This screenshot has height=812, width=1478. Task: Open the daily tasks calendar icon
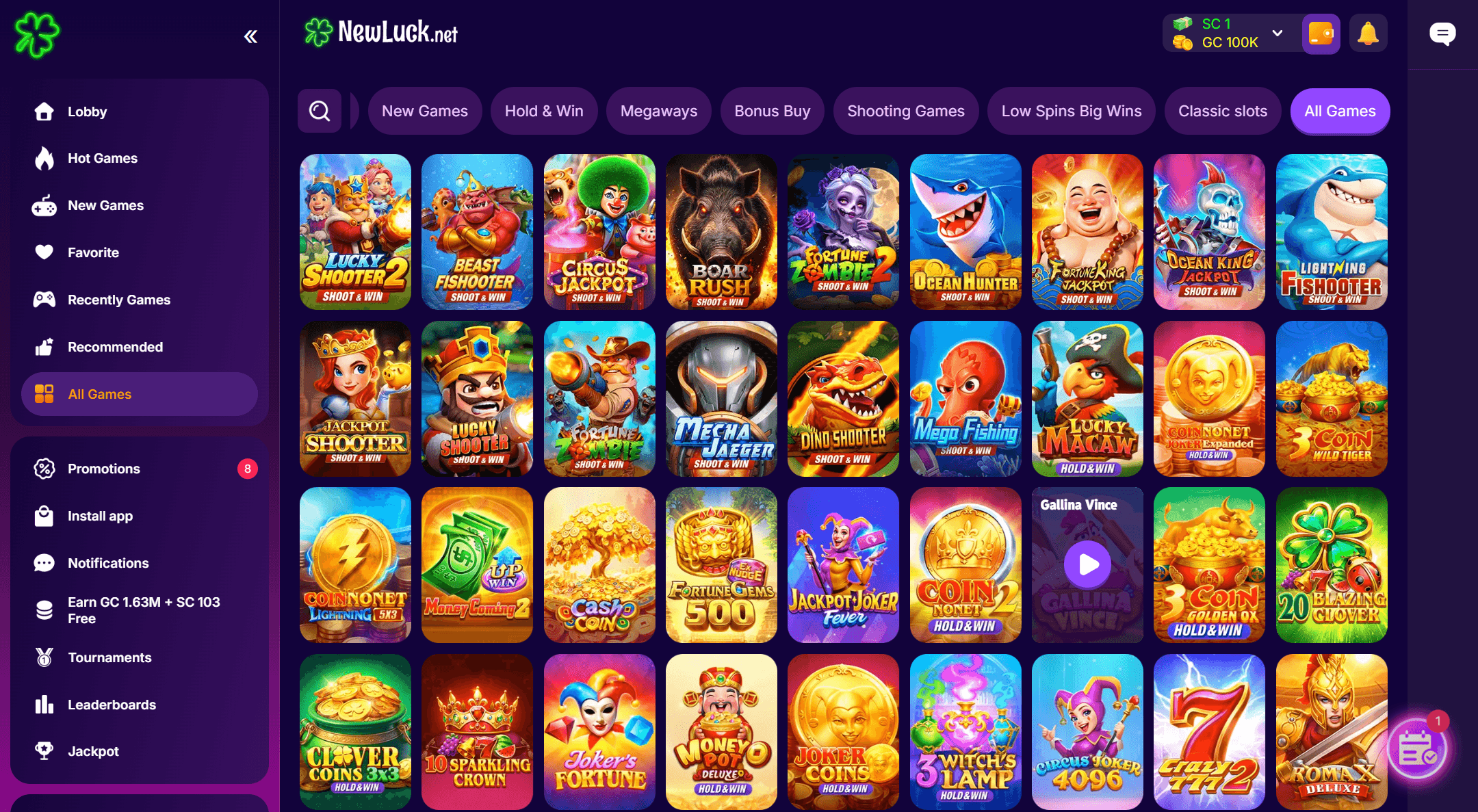(x=1417, y=748)
